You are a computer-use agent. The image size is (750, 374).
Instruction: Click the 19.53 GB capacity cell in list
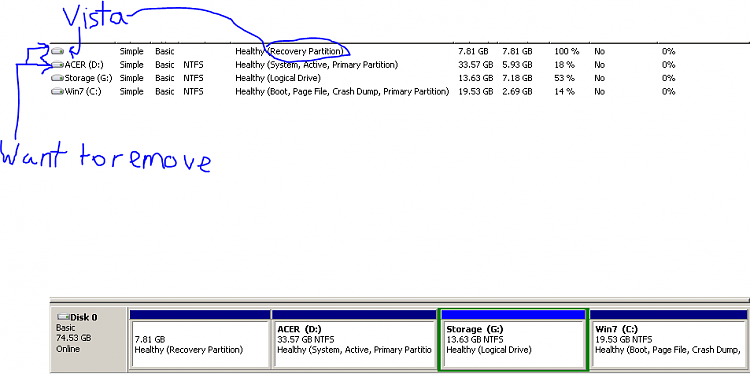[475, 91]
